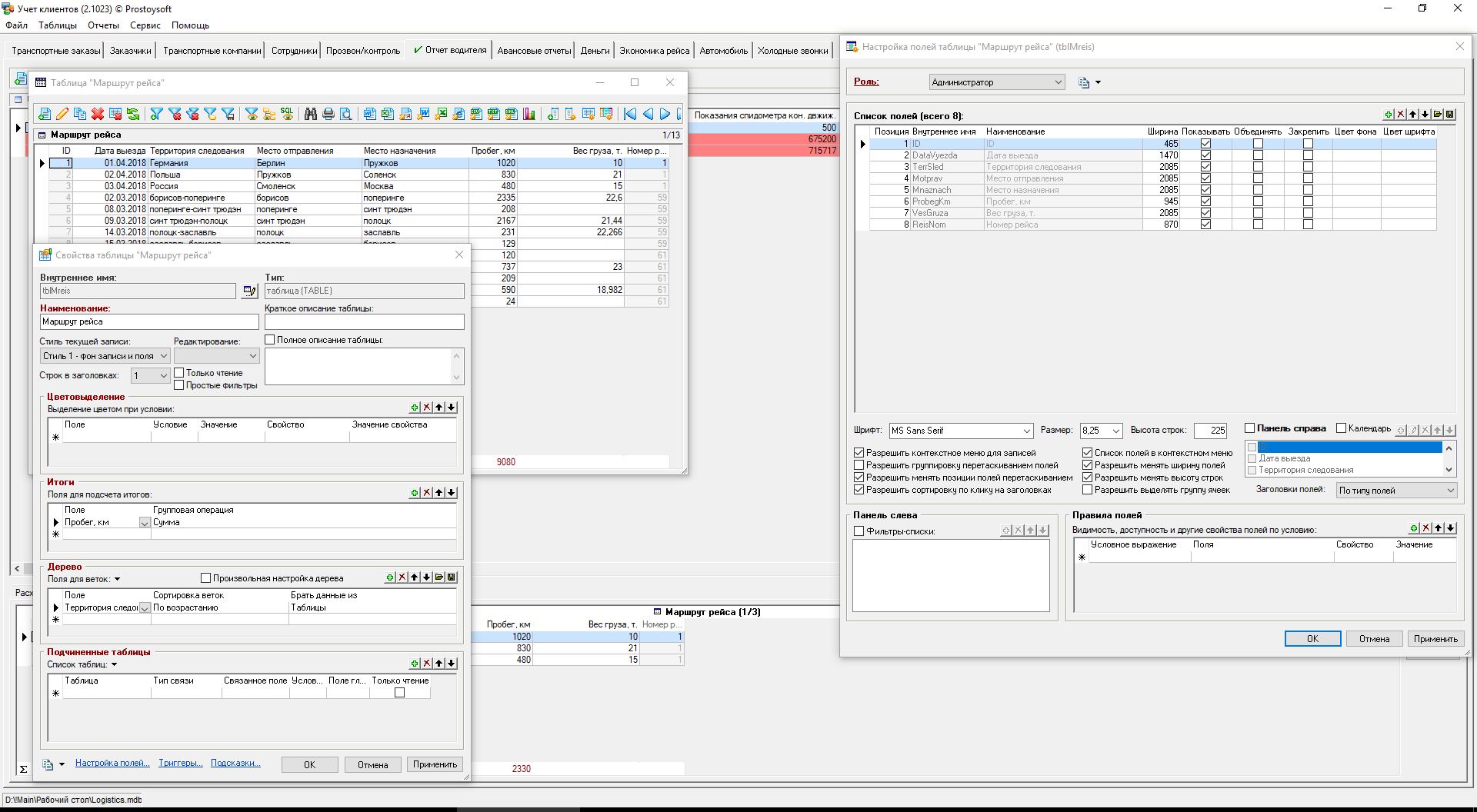
Task: Enable 'Панель справа' checkbox
Action: [x=1249, y=428]
